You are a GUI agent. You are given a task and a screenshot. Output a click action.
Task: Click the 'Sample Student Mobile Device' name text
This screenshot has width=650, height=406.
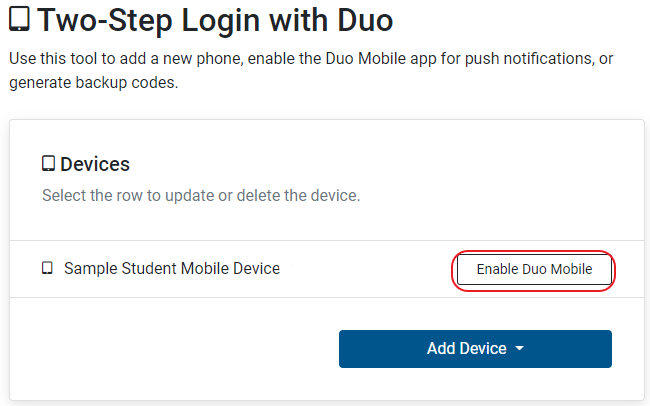click(172, 269)
